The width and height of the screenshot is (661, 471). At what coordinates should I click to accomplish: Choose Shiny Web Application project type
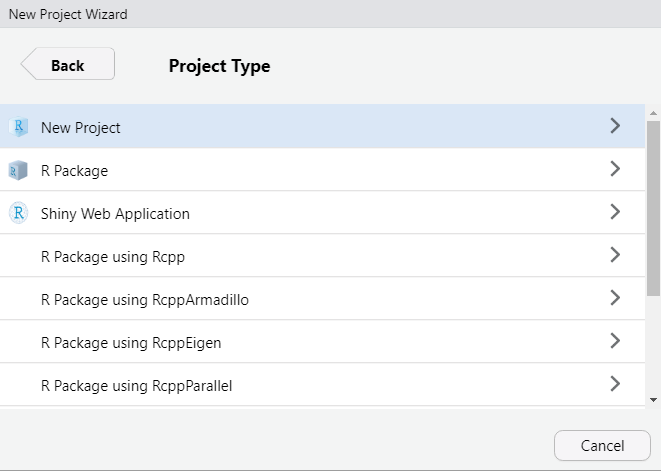coord(322,212)
